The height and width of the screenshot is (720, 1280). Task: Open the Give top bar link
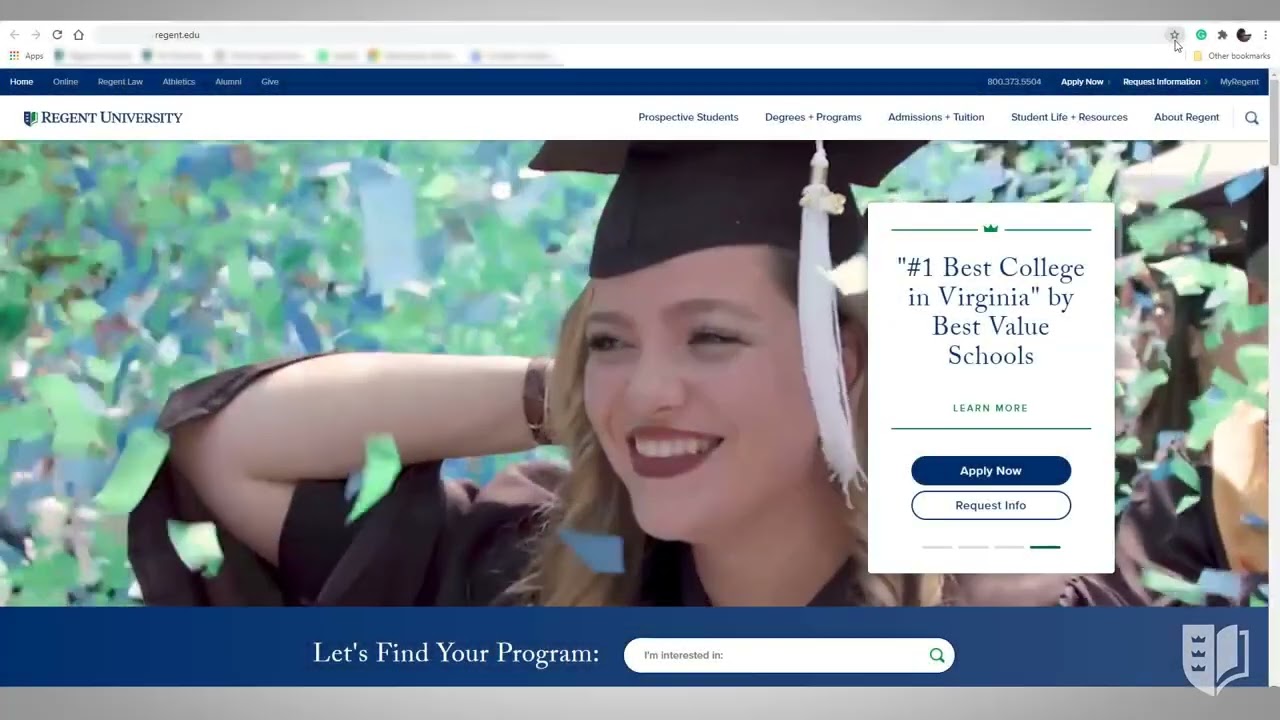tap(270, 82)
